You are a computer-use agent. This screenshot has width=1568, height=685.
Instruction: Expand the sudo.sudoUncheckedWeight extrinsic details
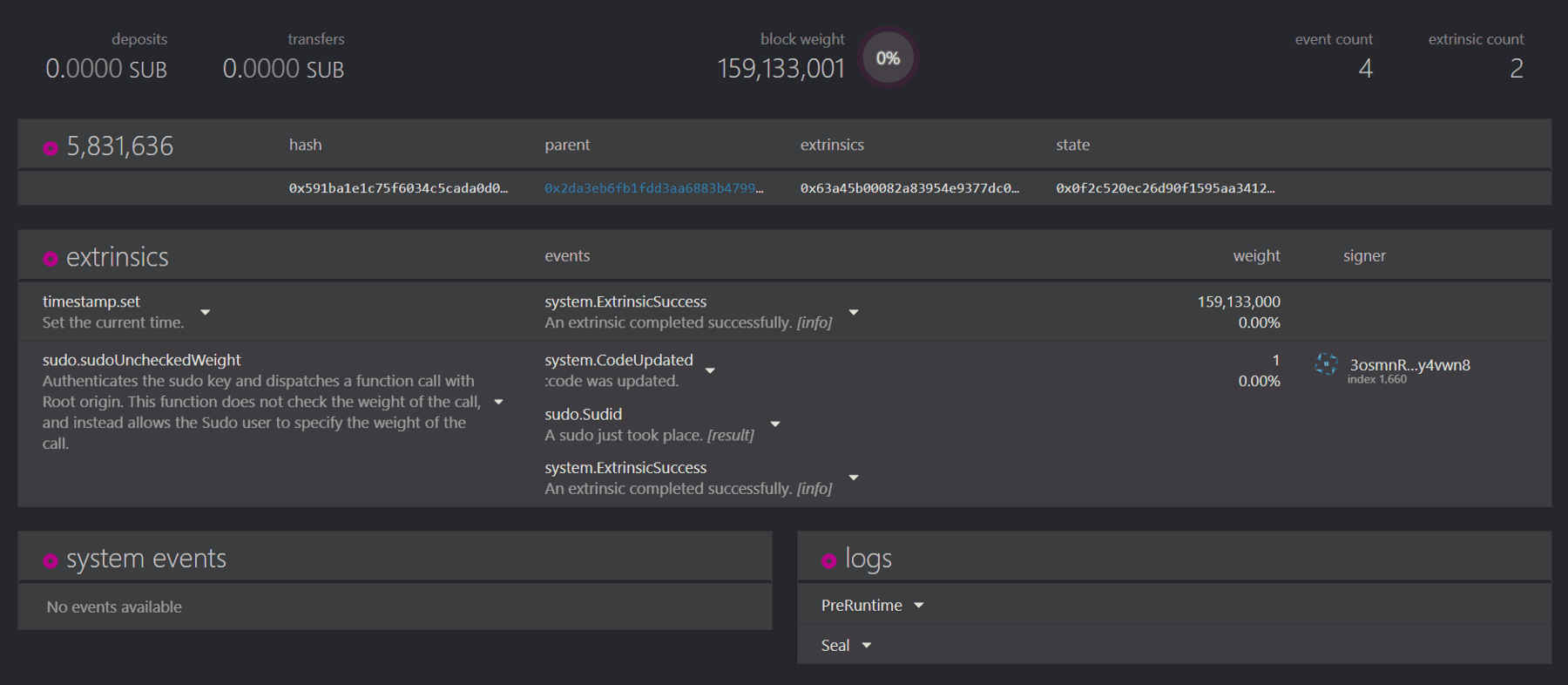(x=499, y=402)
